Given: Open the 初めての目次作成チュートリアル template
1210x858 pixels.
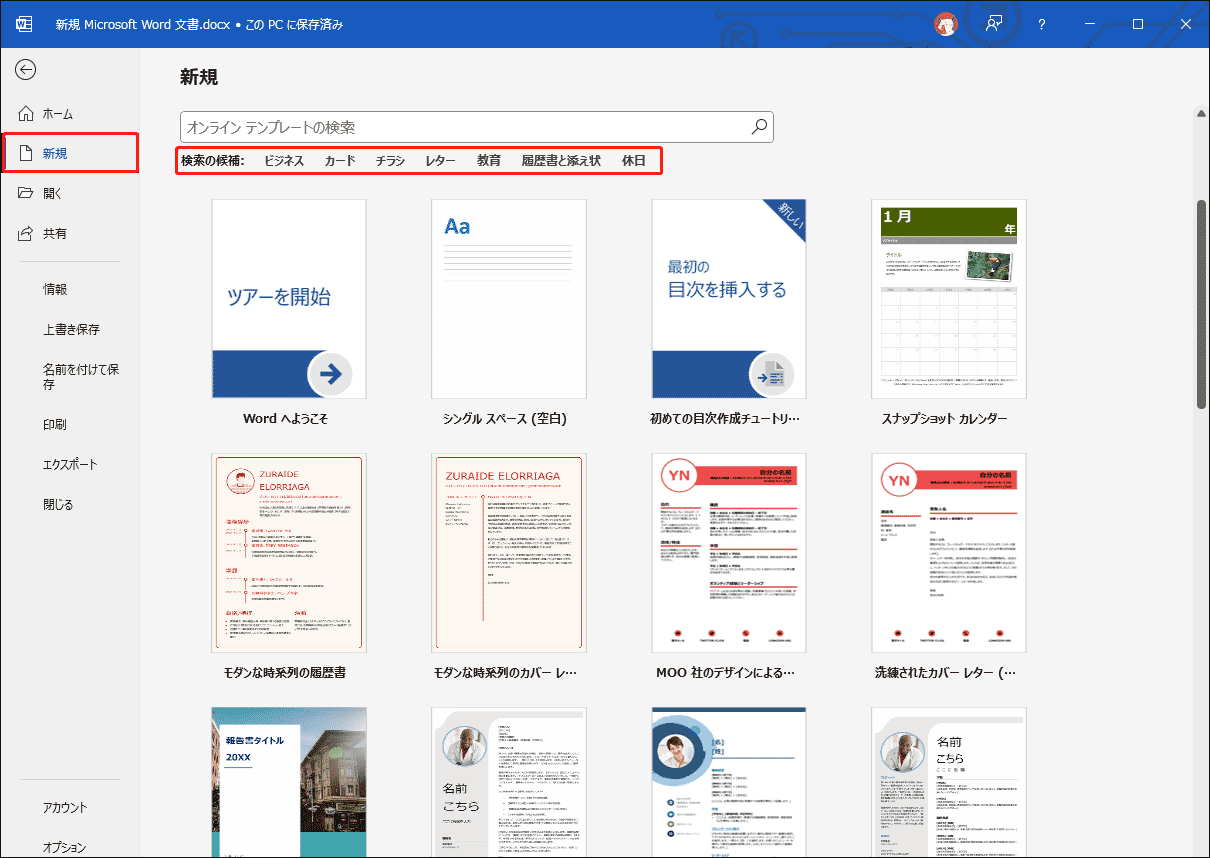Looking at the screenshot, I should pos(729,298).
